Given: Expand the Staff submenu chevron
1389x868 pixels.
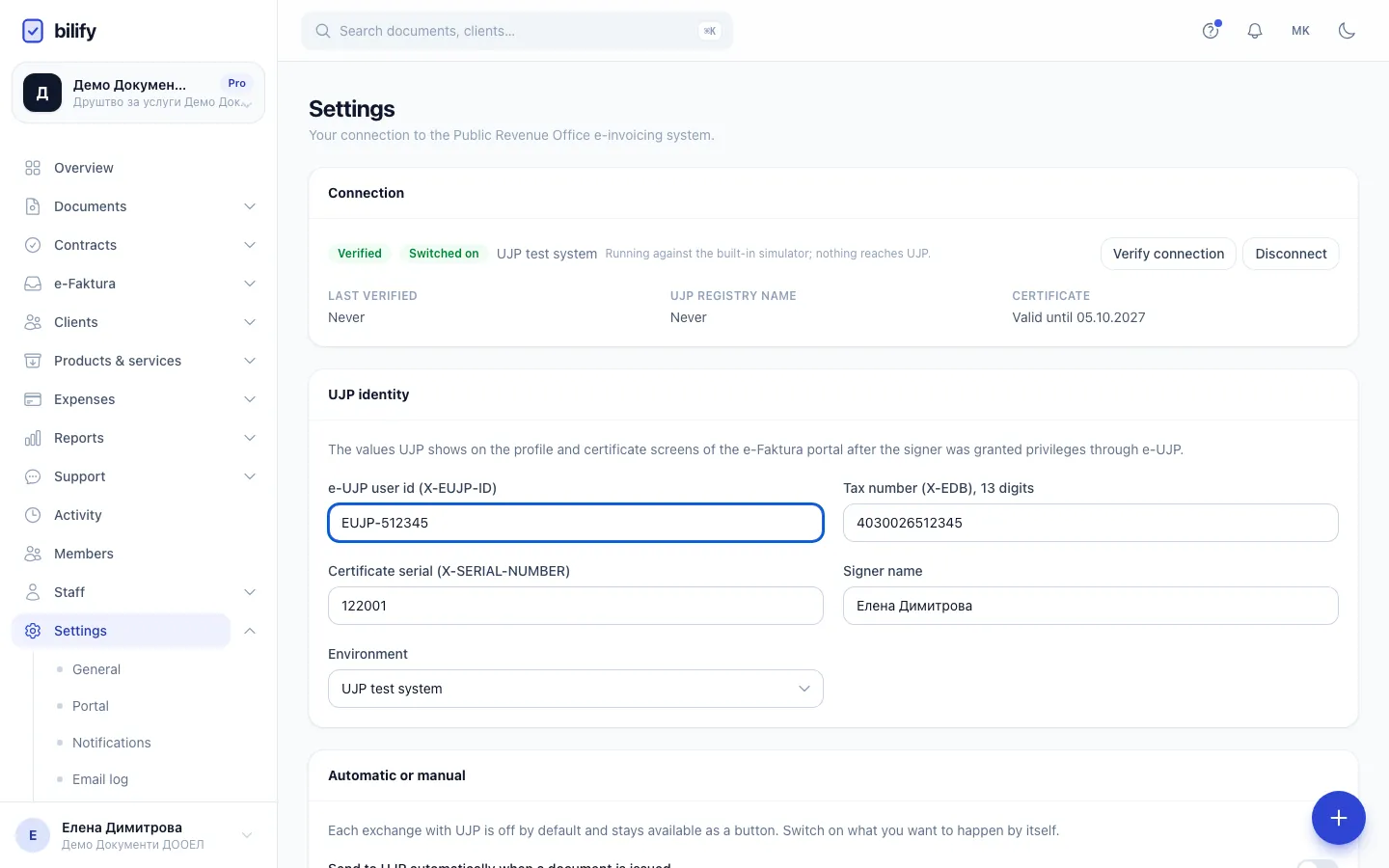Looking at the screenshot, I should (x=250, y=592).
